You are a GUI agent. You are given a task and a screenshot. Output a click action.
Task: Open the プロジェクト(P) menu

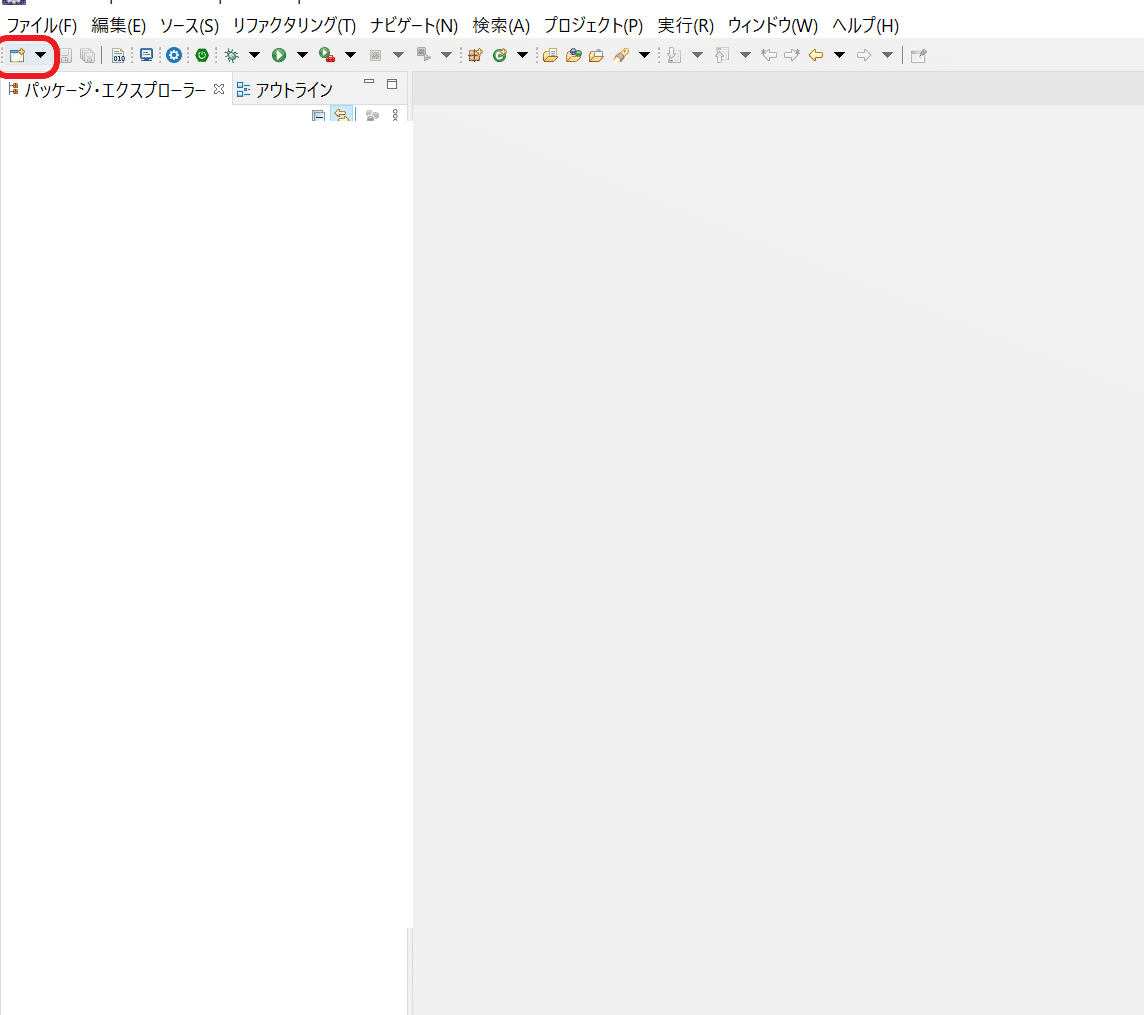[x=593, y=26]
